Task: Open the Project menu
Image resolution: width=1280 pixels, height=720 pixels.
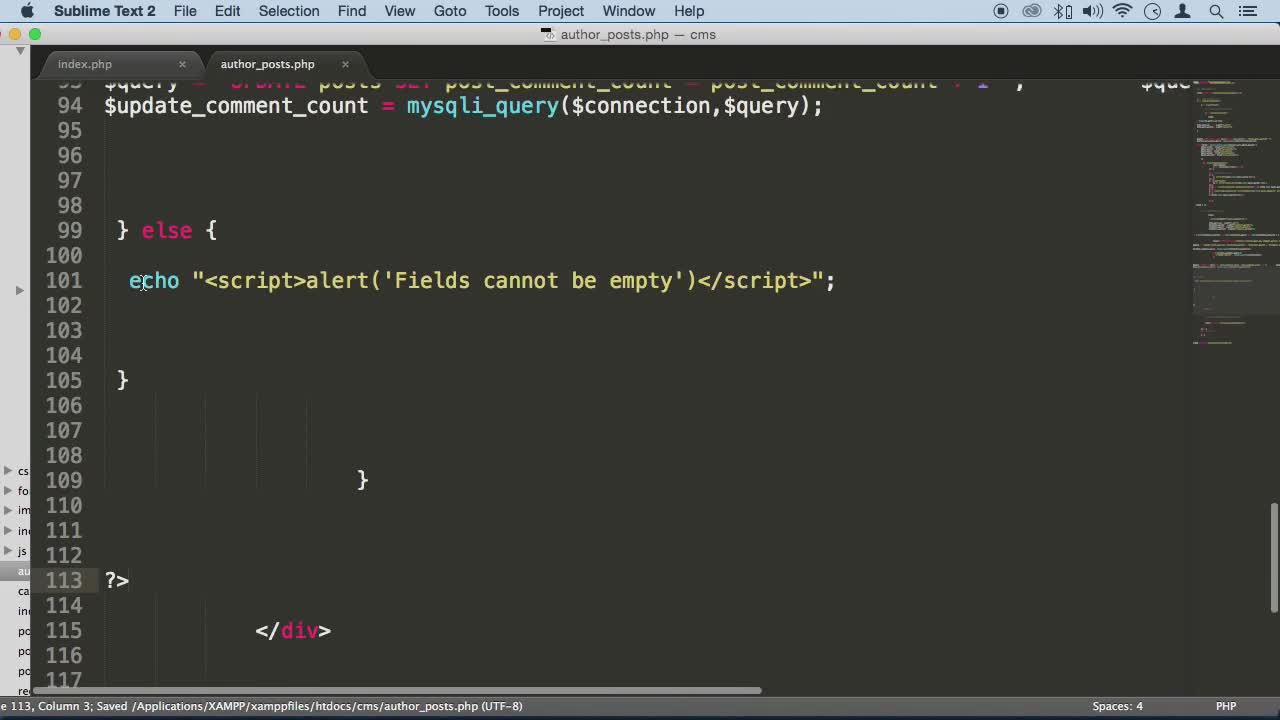Action: point(561,11)
